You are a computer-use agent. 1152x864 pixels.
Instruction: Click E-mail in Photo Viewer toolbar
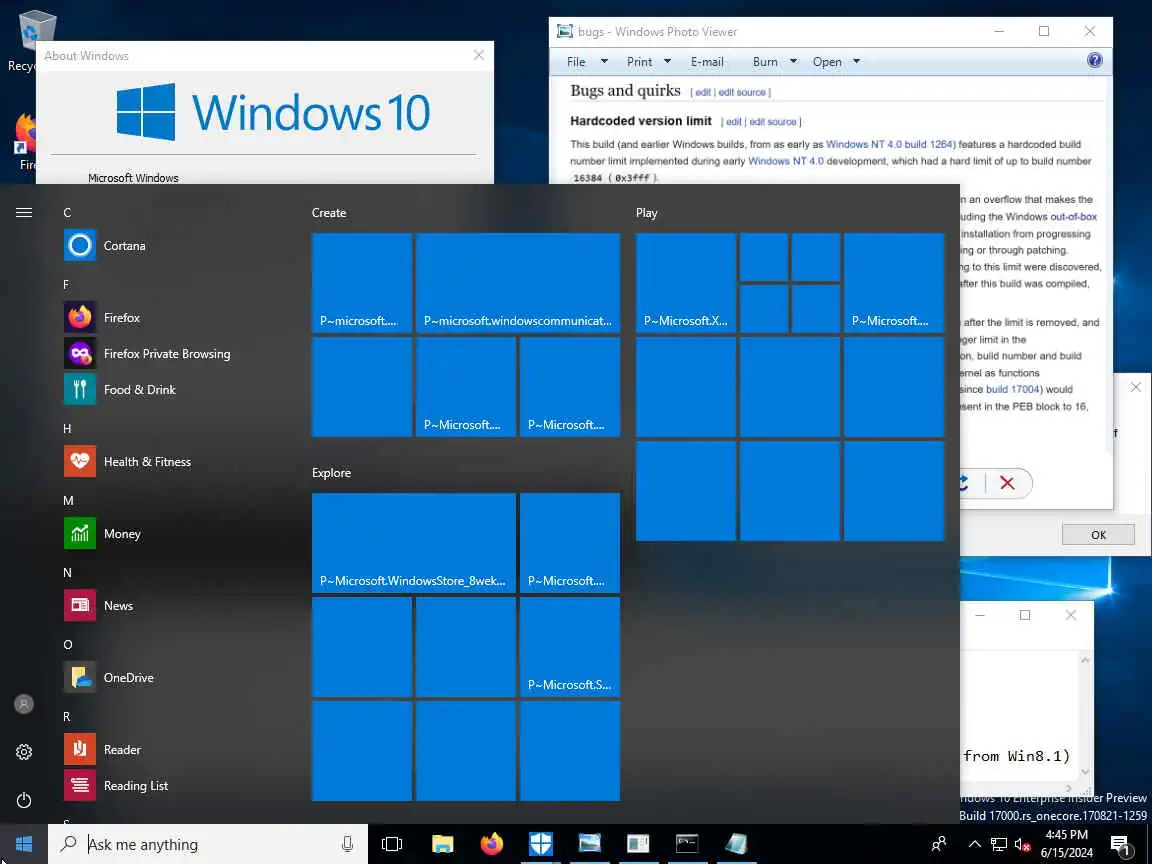(707, 62)
